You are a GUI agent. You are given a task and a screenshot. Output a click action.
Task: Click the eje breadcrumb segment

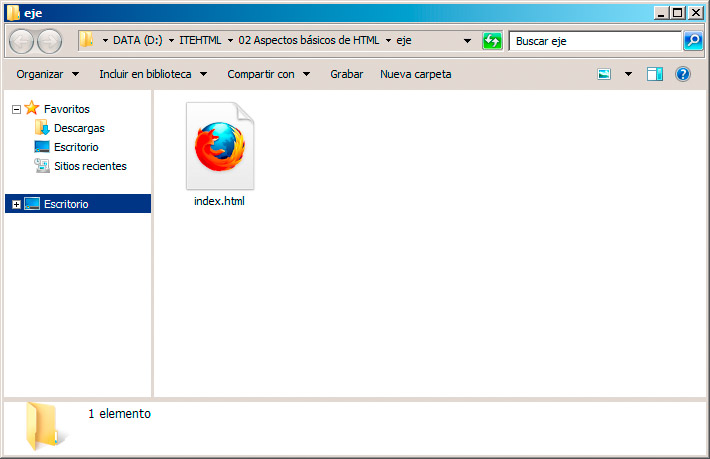404,40
